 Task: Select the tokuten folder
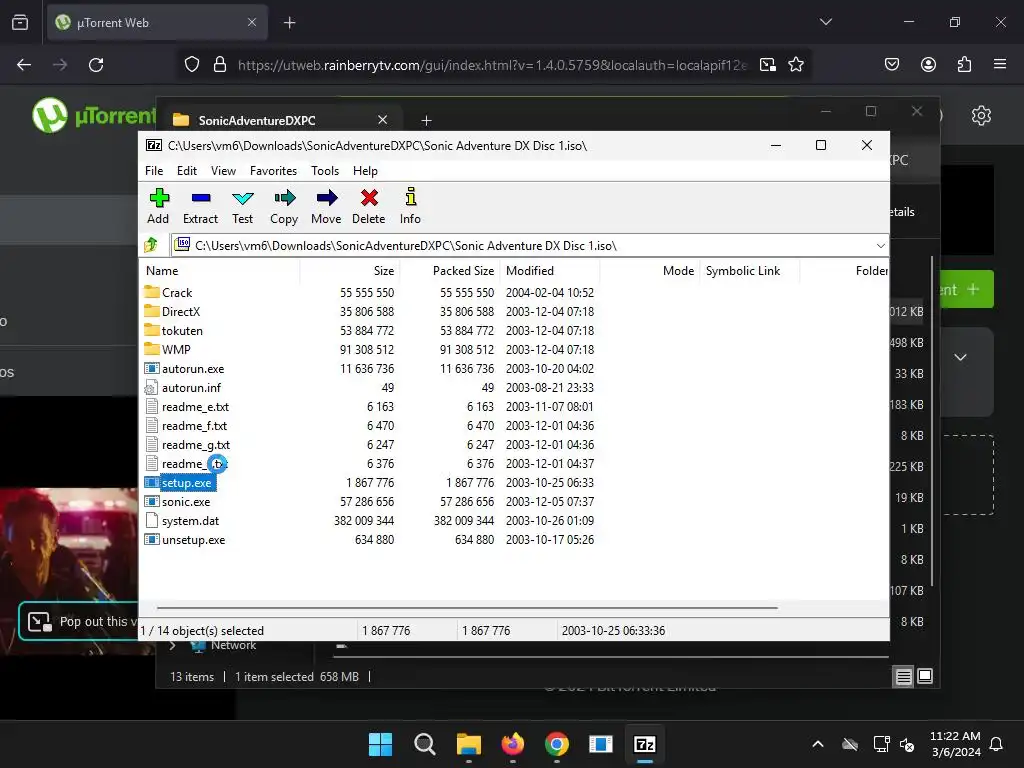(x=182, y=330)
